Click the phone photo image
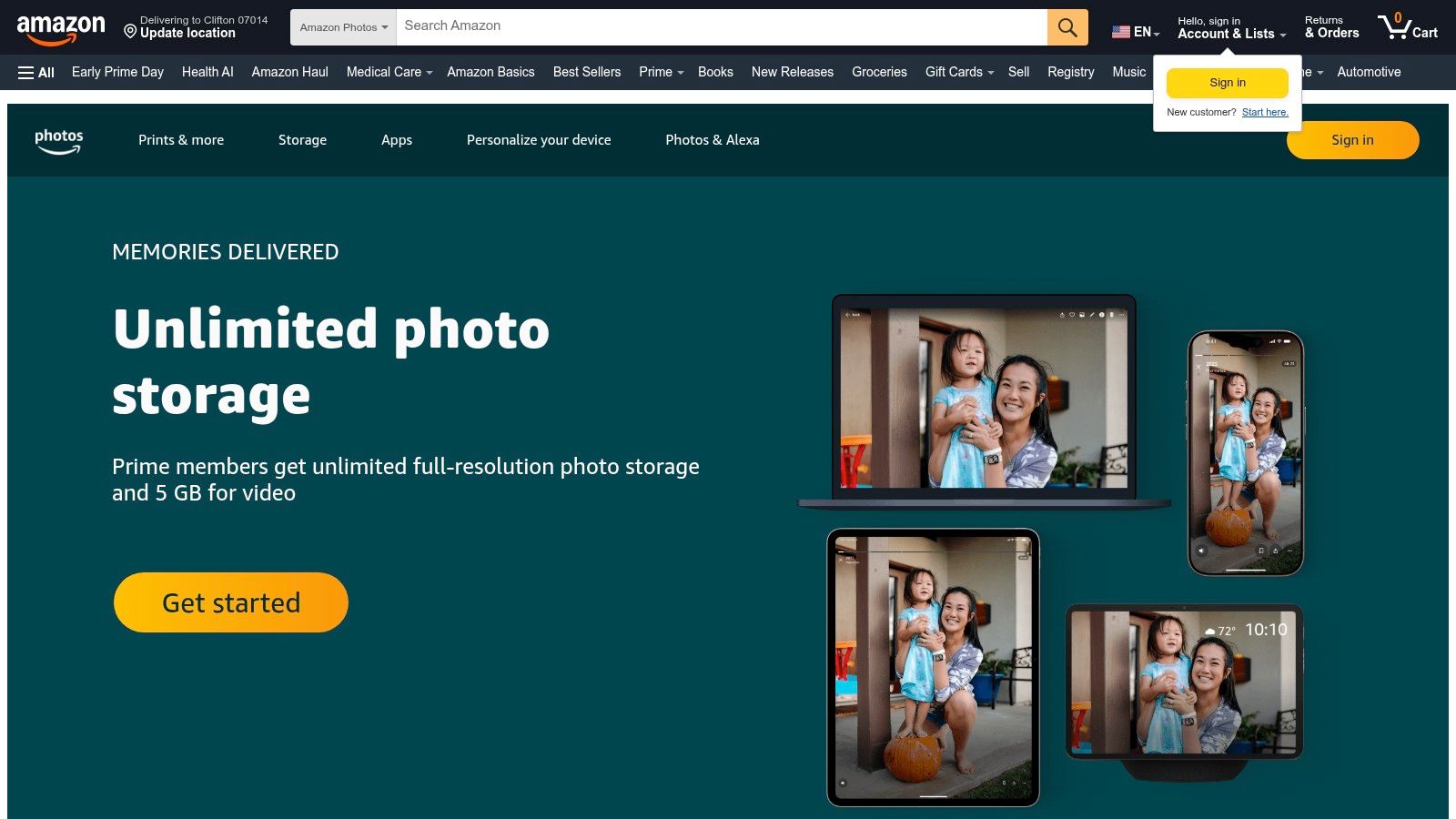Viewport: 1456px width, 819px height. pyautogui.click(x=1246, y=453)
